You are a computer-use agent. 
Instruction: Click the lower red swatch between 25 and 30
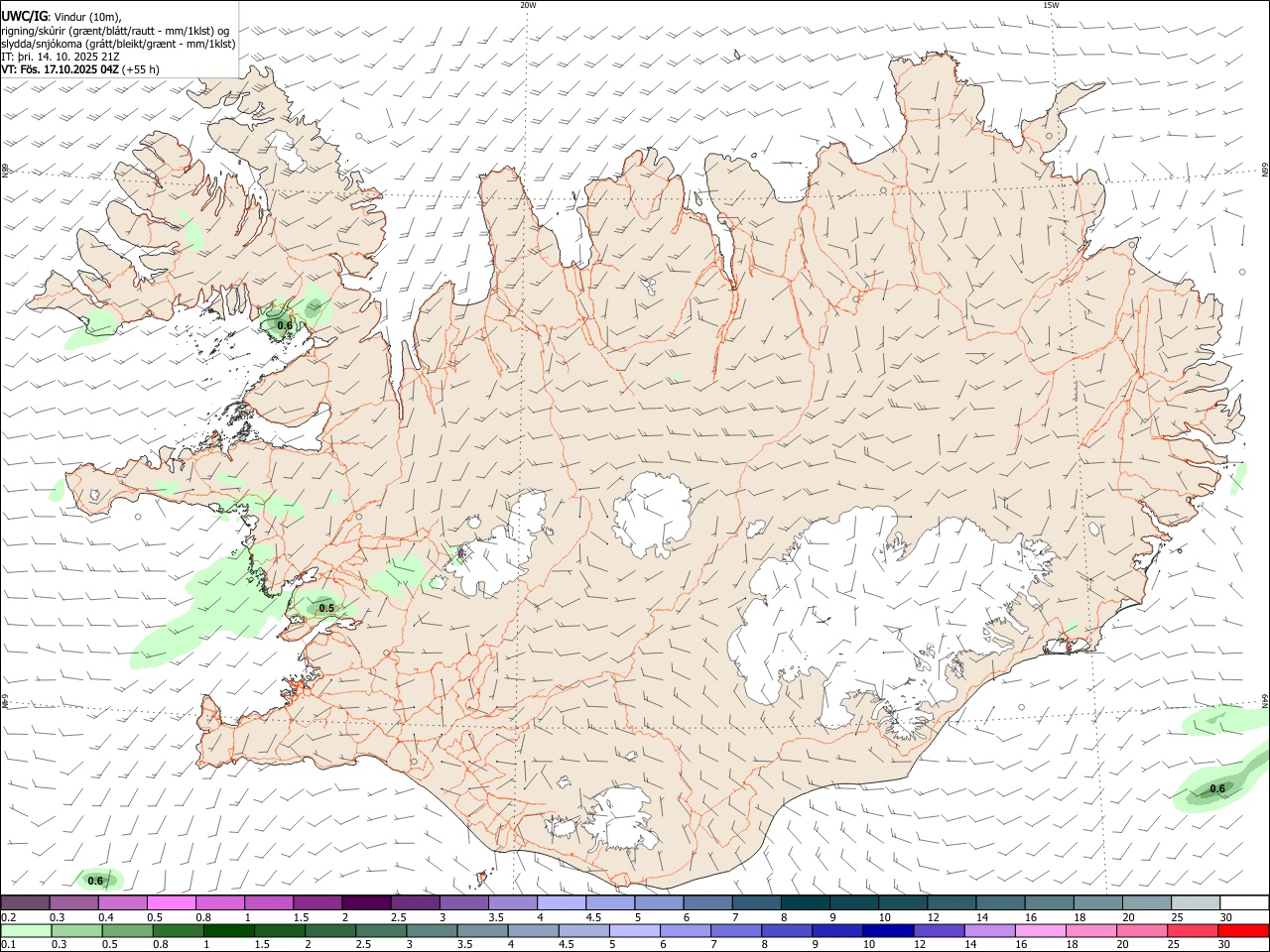(x=1191, y=931)
